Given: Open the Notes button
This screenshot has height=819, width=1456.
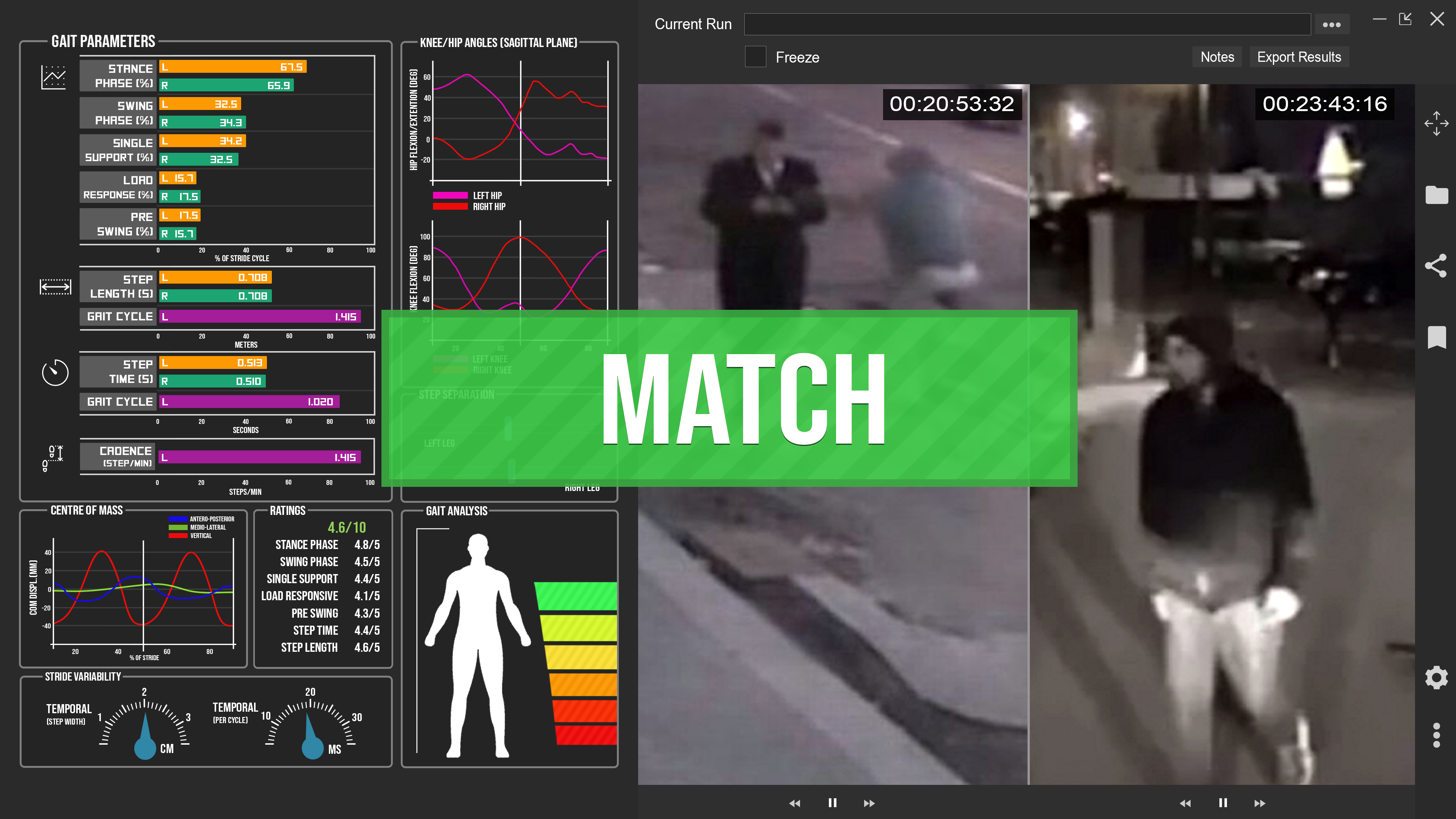Looking at the screenshot, I should (x=1217, y=56).
